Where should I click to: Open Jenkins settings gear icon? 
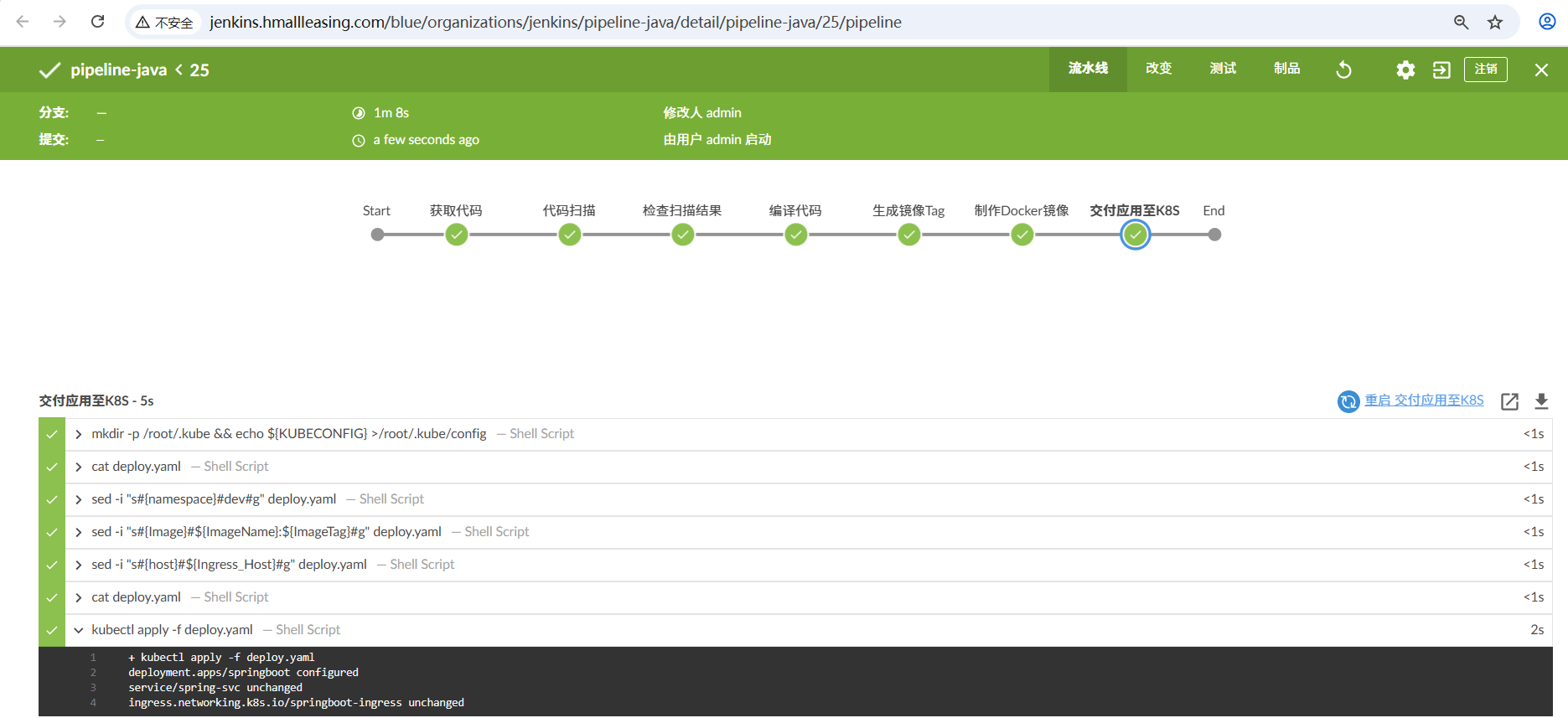tap(1405, 70)
